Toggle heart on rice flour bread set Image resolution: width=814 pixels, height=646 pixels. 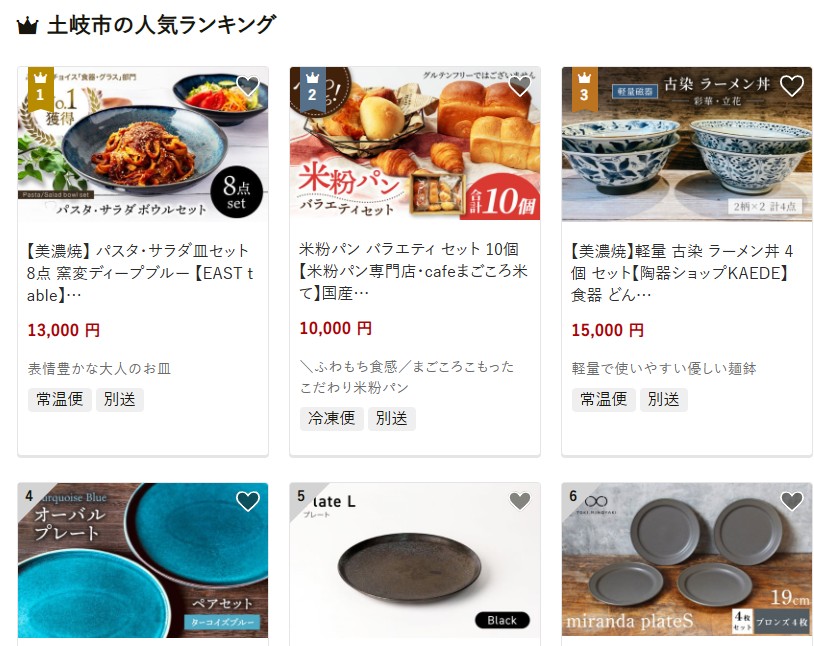[520, 86]
